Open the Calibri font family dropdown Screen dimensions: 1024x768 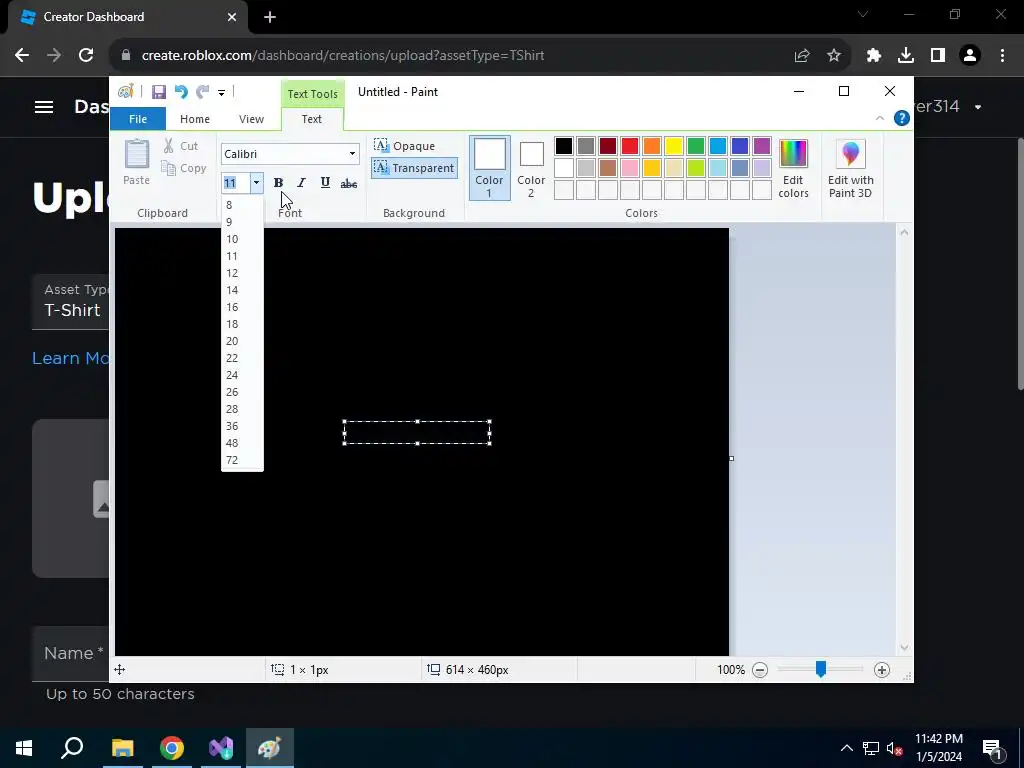click(352, 154)
